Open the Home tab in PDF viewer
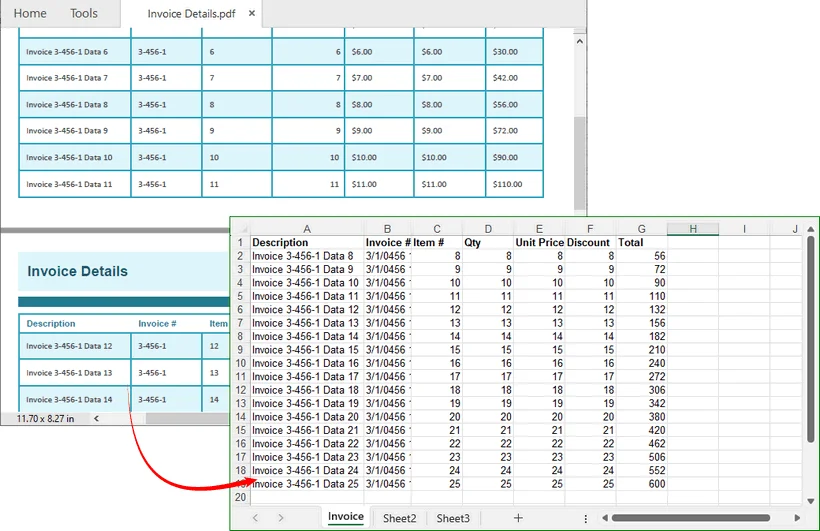820x531 pixels. [x=30, y=13]
